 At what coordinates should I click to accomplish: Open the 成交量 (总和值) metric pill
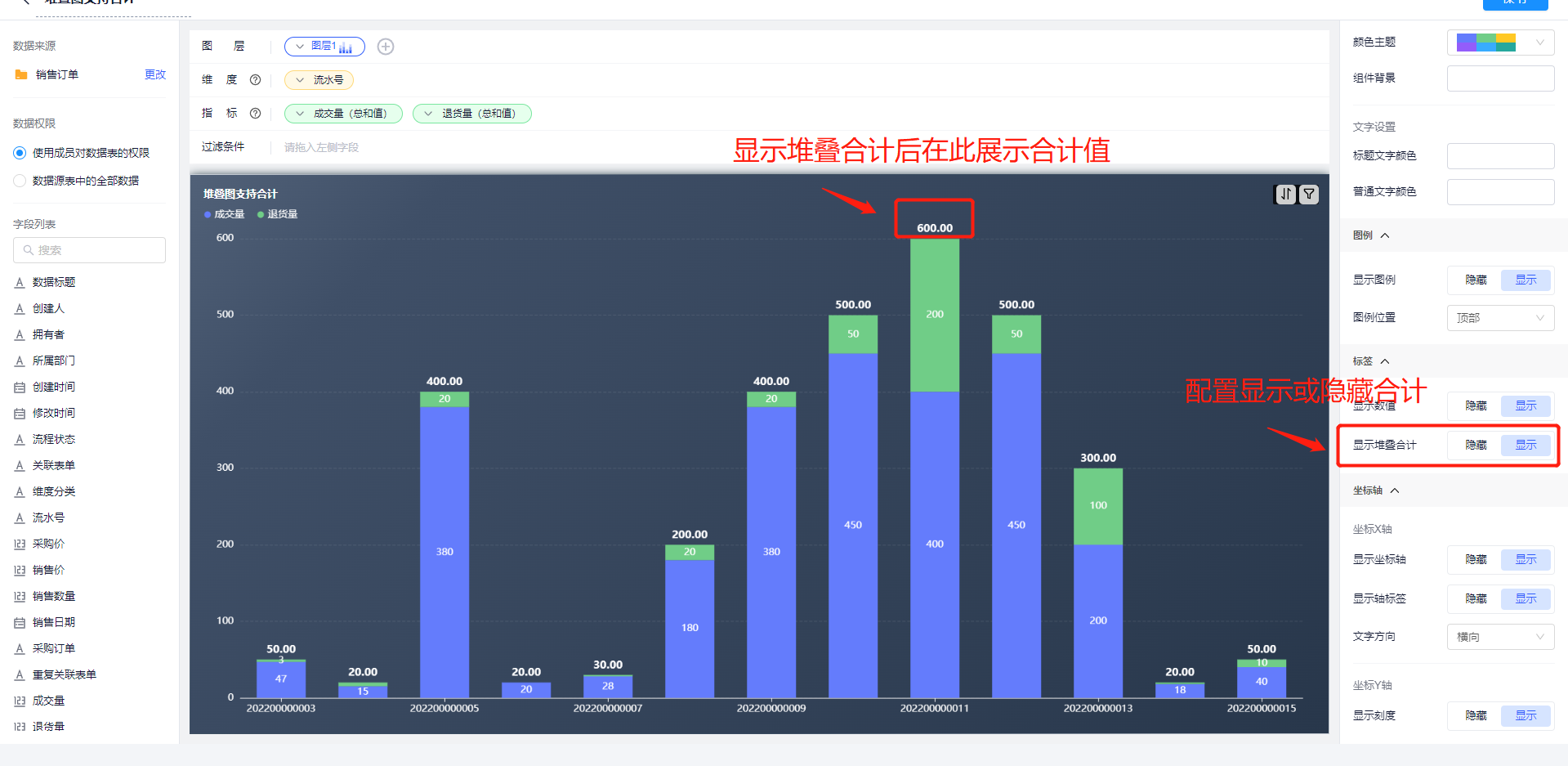pyautogui.click(x=343, y=114)
